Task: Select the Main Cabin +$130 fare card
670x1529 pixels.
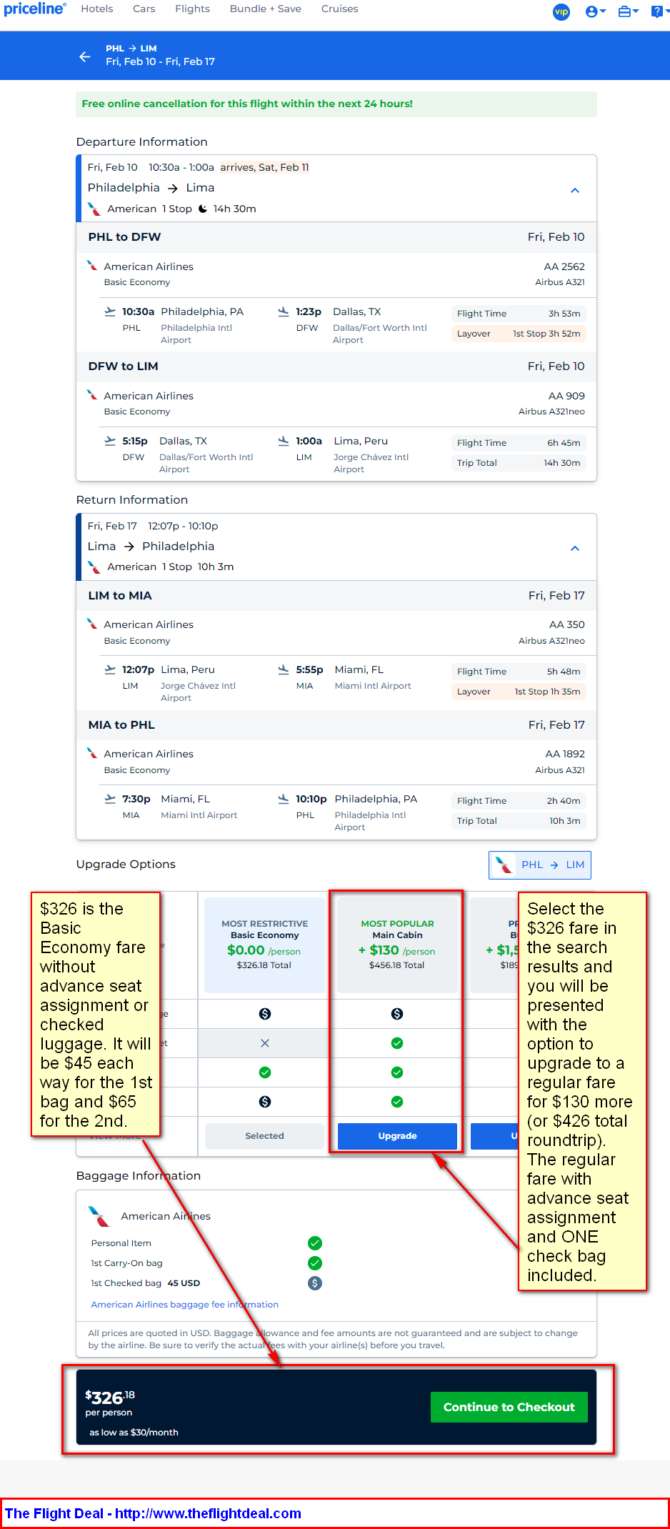Action: [397, 947]
